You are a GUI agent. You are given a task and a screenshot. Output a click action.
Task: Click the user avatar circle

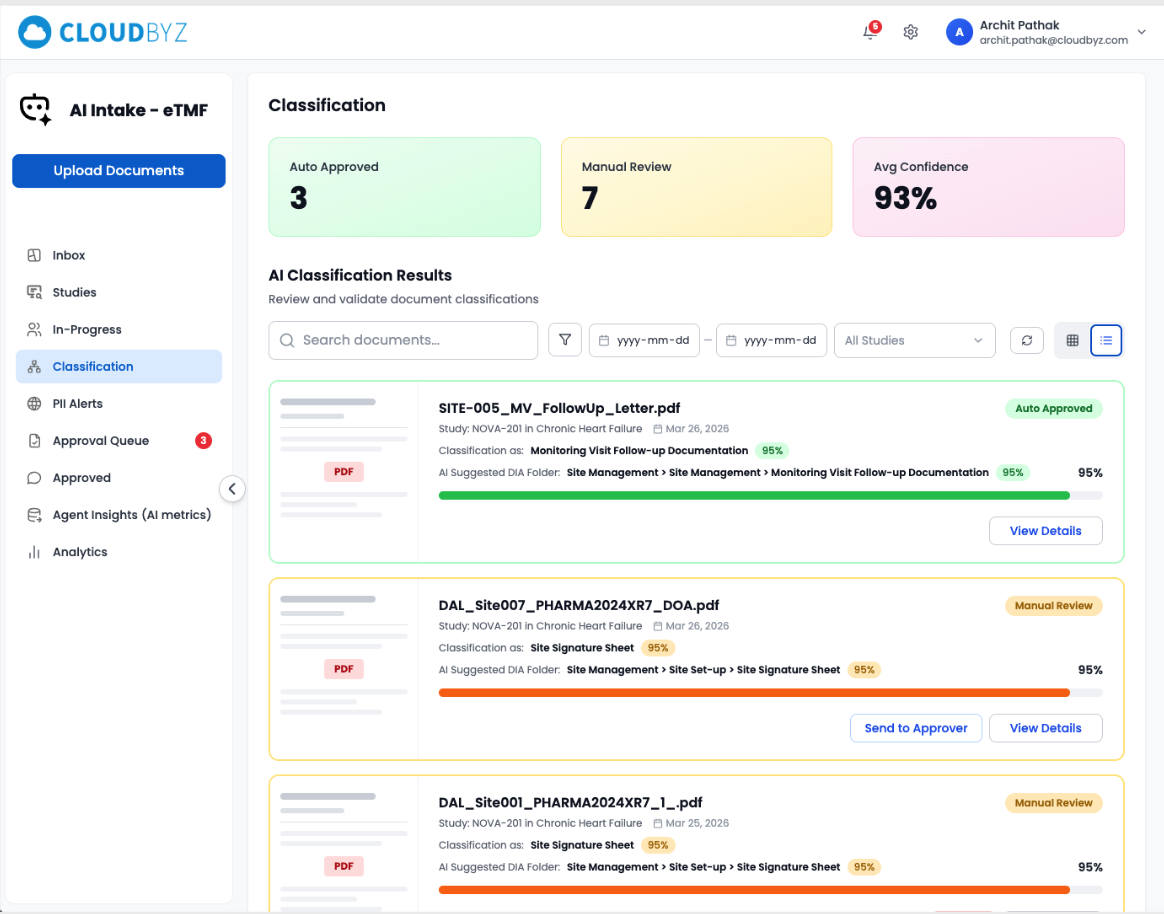959,32
